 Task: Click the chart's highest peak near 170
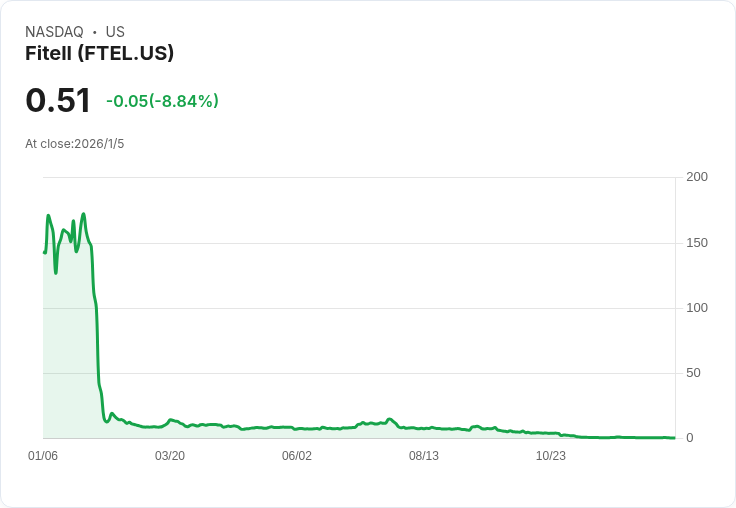[84, 215]
